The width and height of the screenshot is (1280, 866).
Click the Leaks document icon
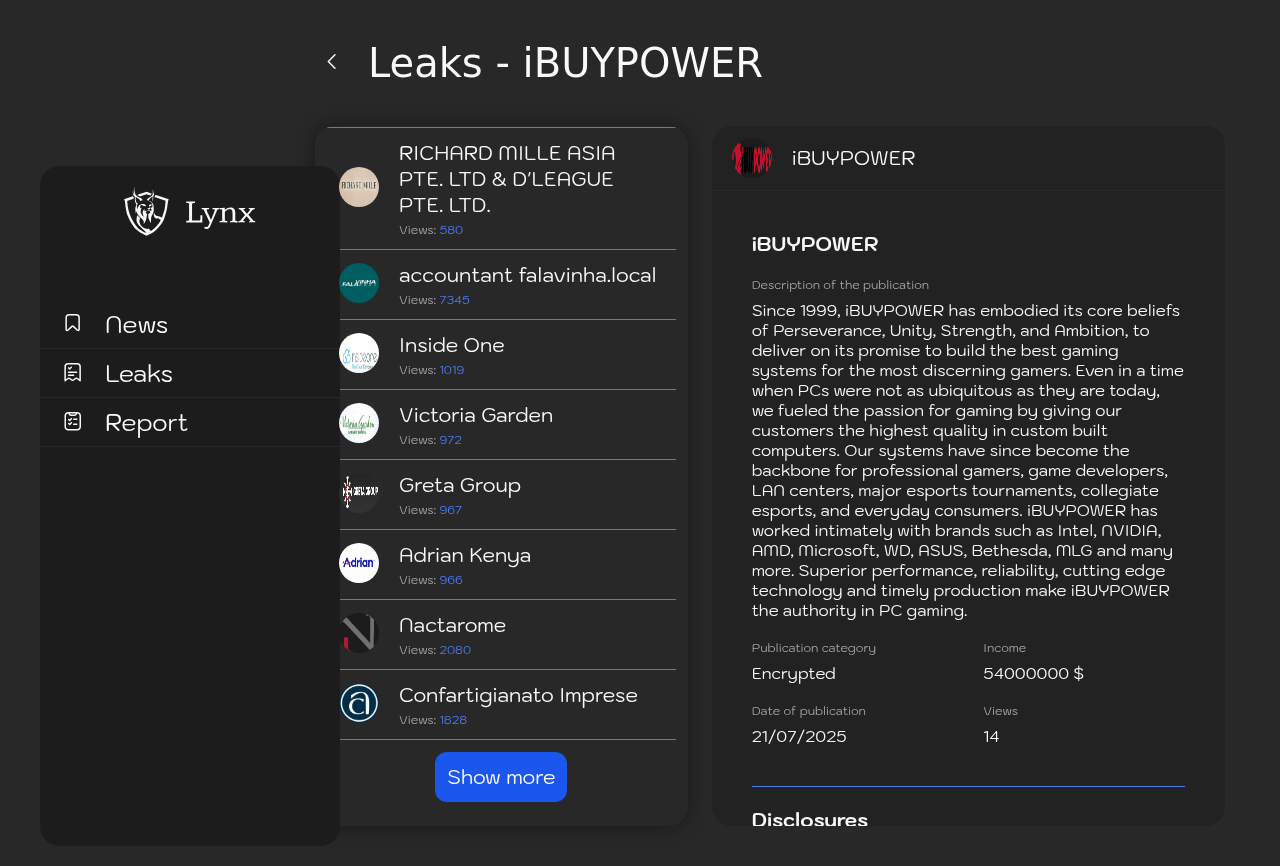click(x=73, y=372)
